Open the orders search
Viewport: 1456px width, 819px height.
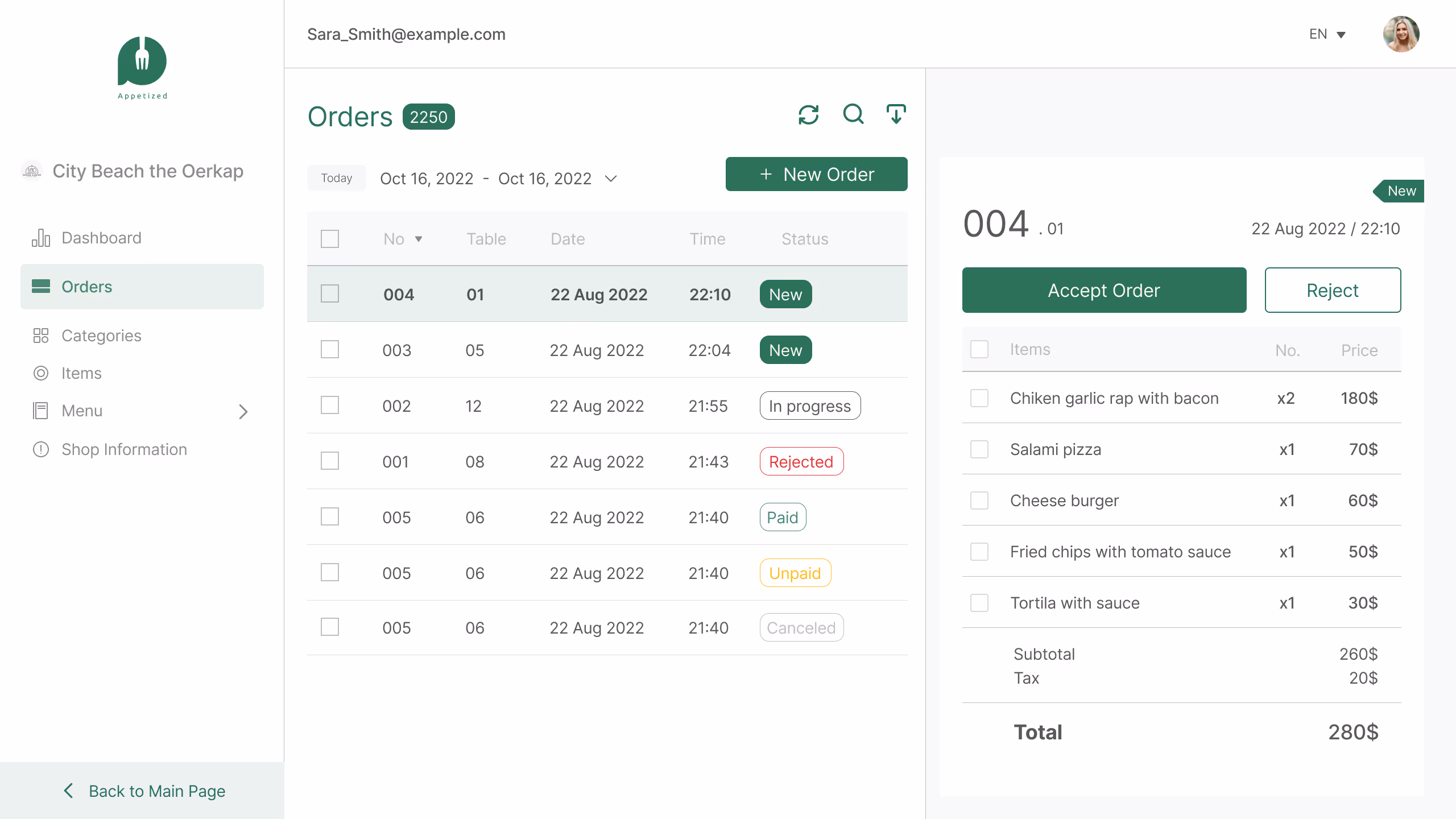pyautogui.click(x=853, y=114)
